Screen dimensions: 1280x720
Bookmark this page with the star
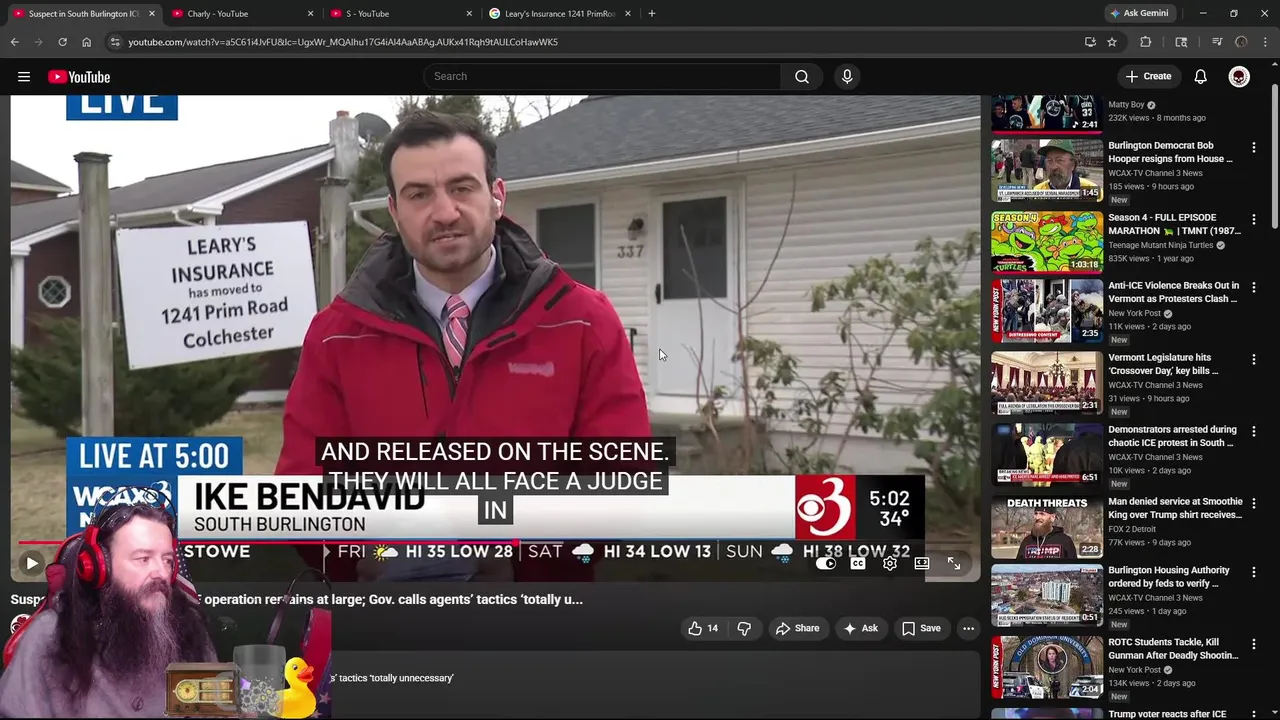(1112, 42)
